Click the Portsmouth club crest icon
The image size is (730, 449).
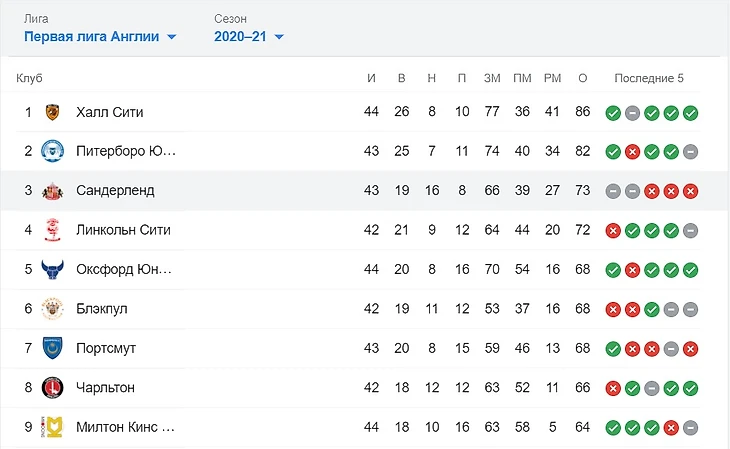coord(53,348)
